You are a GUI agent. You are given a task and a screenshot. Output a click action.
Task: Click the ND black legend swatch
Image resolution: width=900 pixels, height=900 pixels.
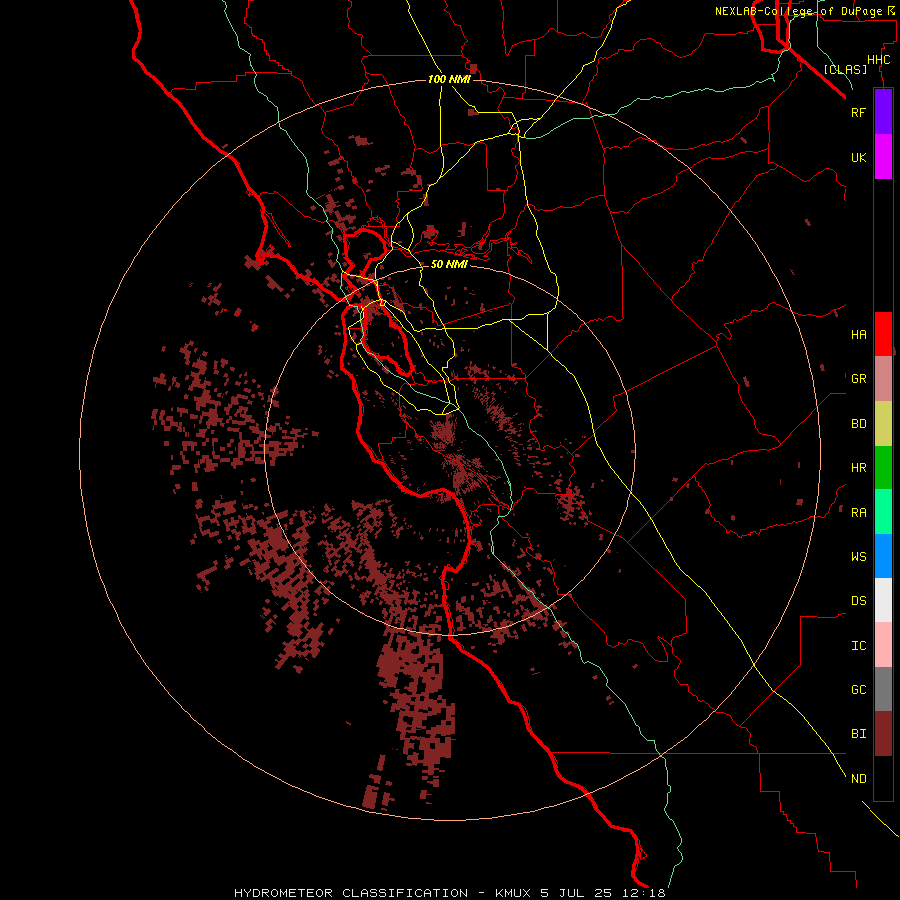pos(883,778)
